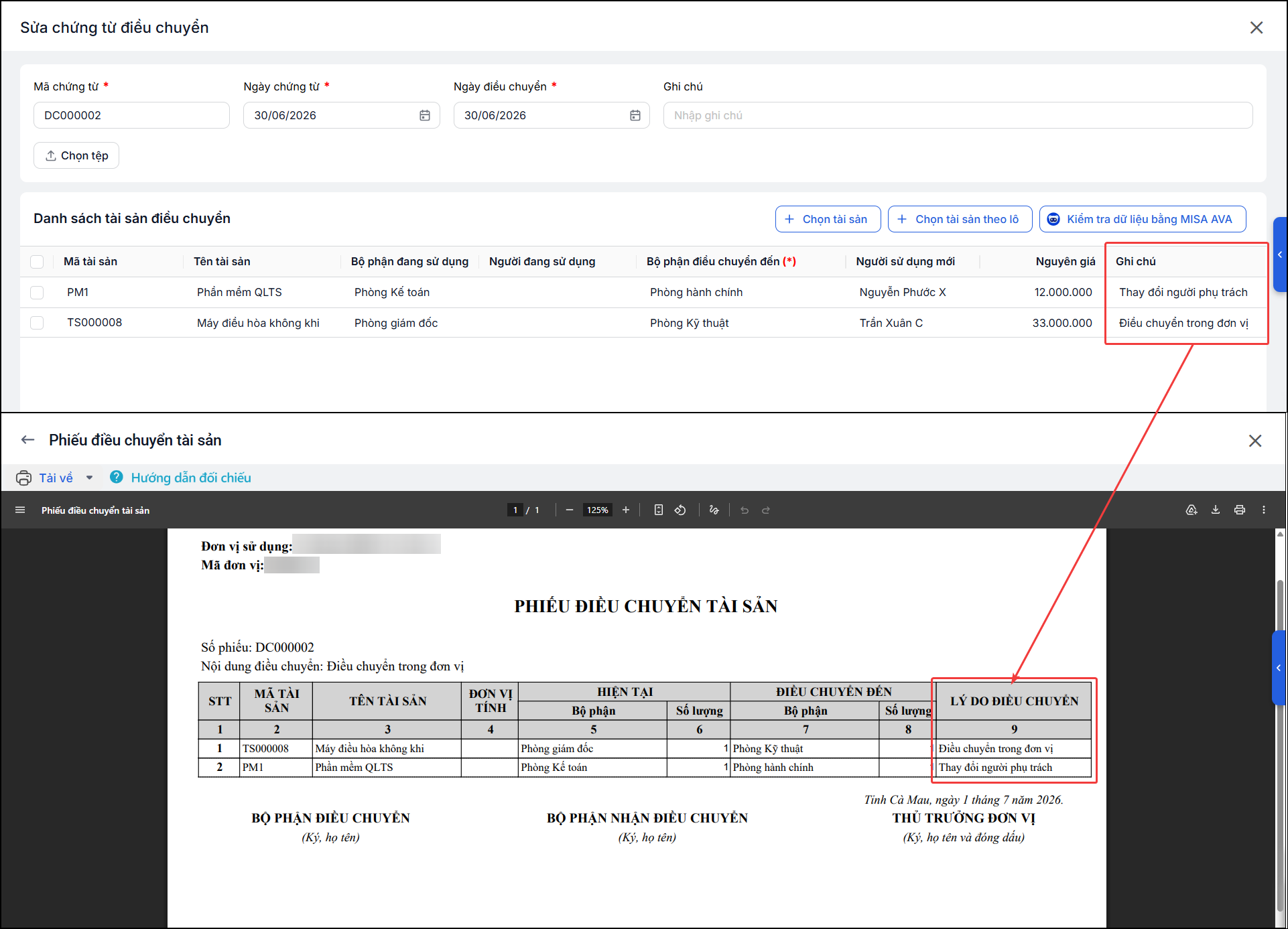Open the Ngày chứng từ calendar picker

(x=425, y=115)
